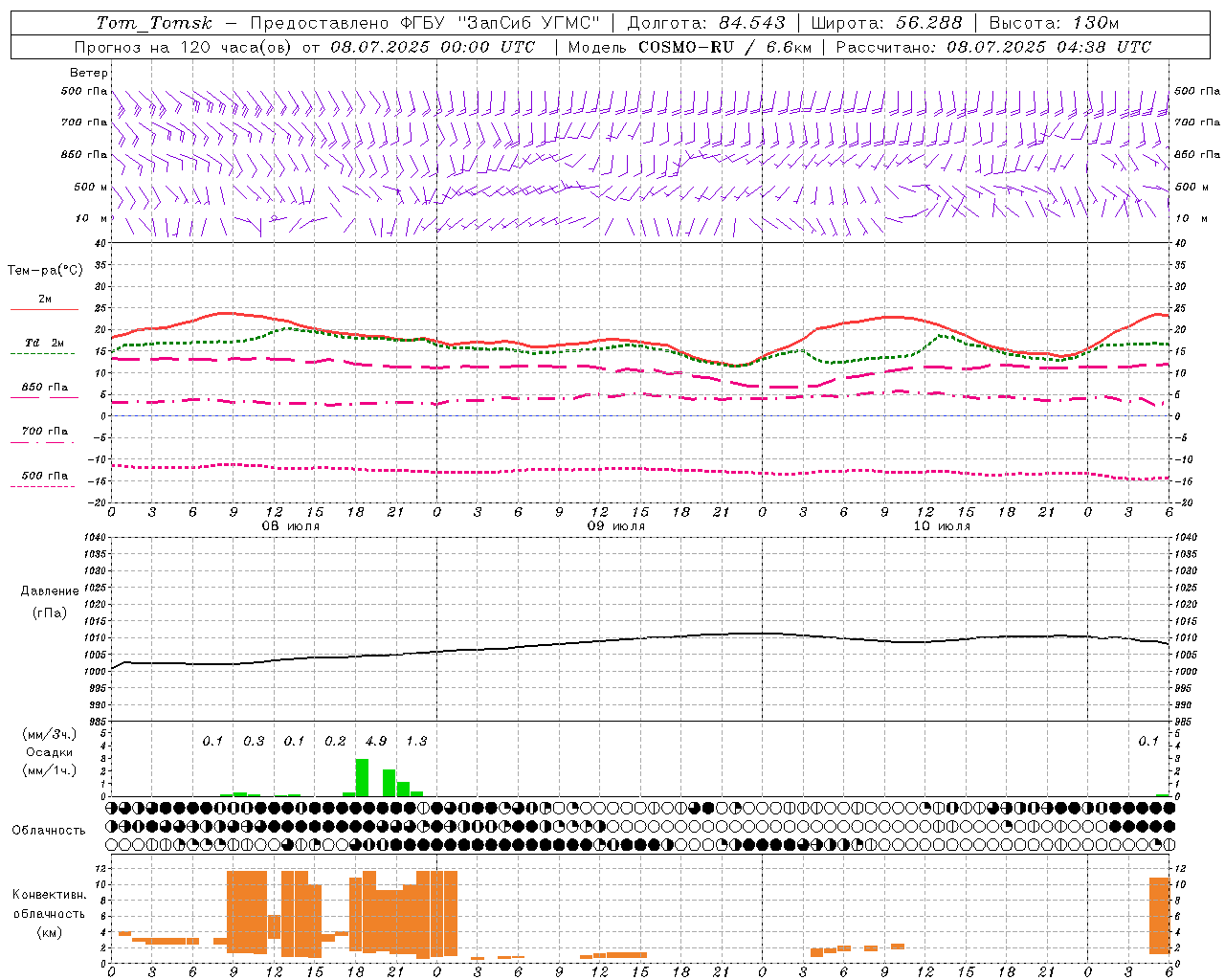1225x980 pixels.
Task: Click the 0.3 precipitation total
Action: 254,742
